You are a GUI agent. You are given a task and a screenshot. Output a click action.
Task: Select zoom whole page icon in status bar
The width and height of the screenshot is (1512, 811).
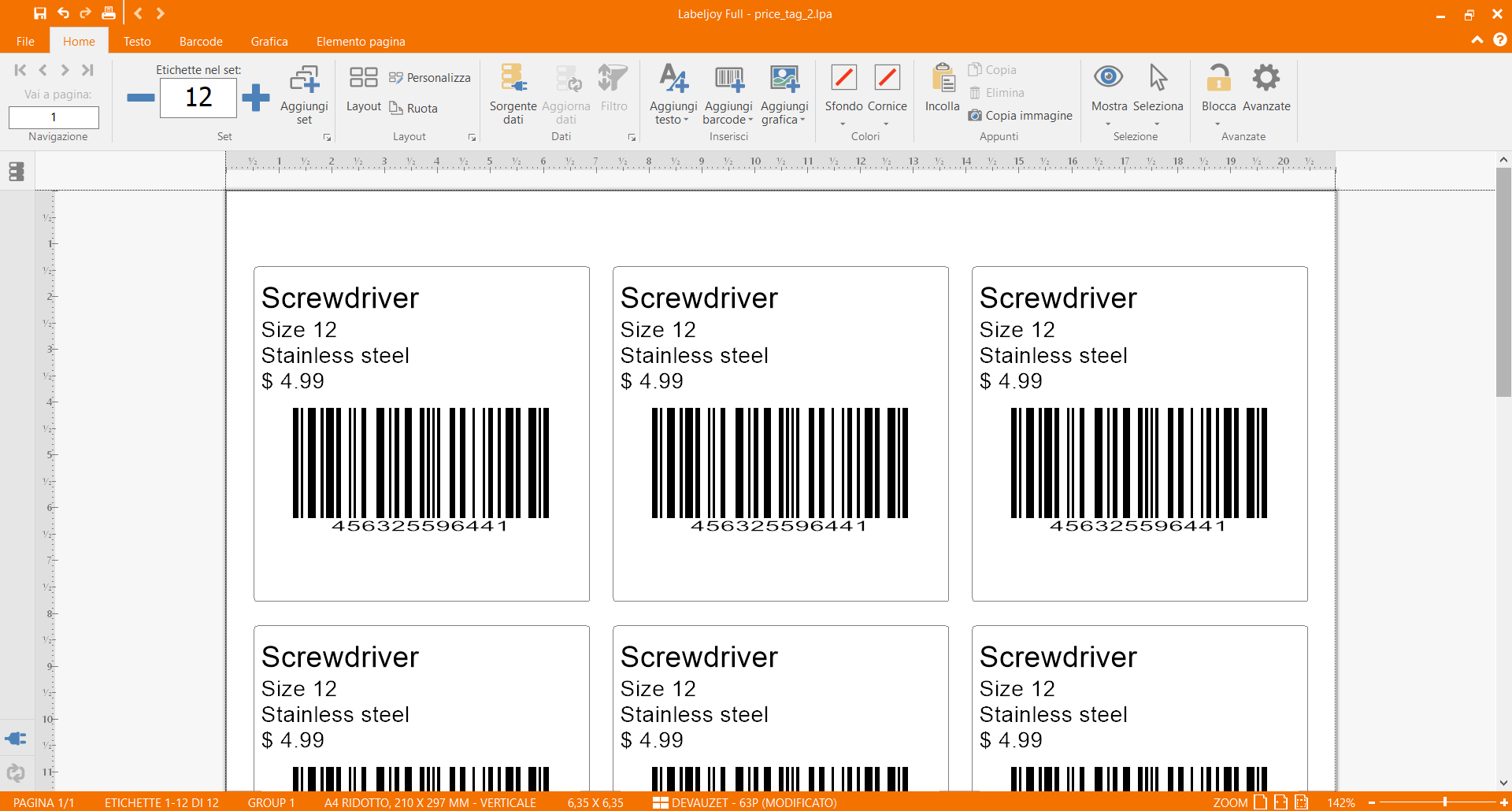(x=1261, y=802)
